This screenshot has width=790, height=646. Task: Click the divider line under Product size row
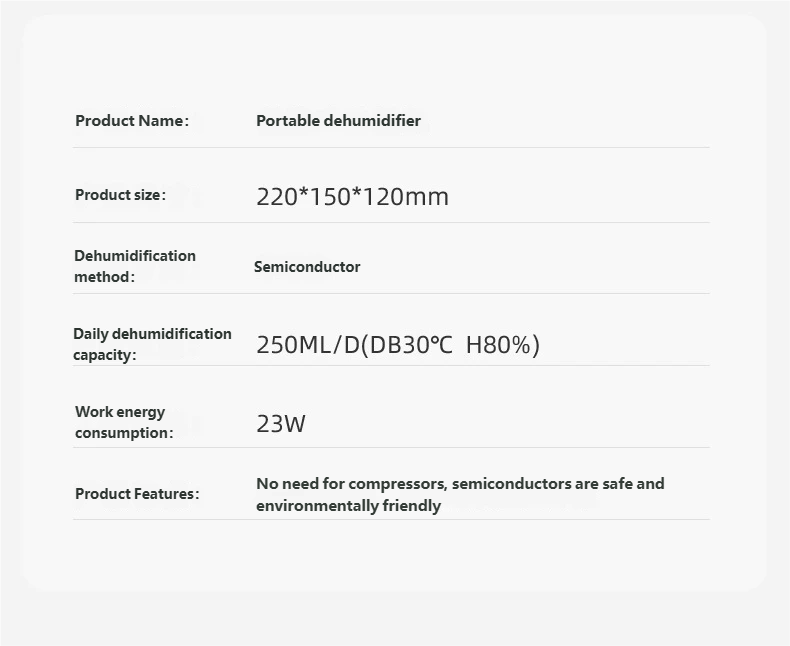[x=391, y=222]
